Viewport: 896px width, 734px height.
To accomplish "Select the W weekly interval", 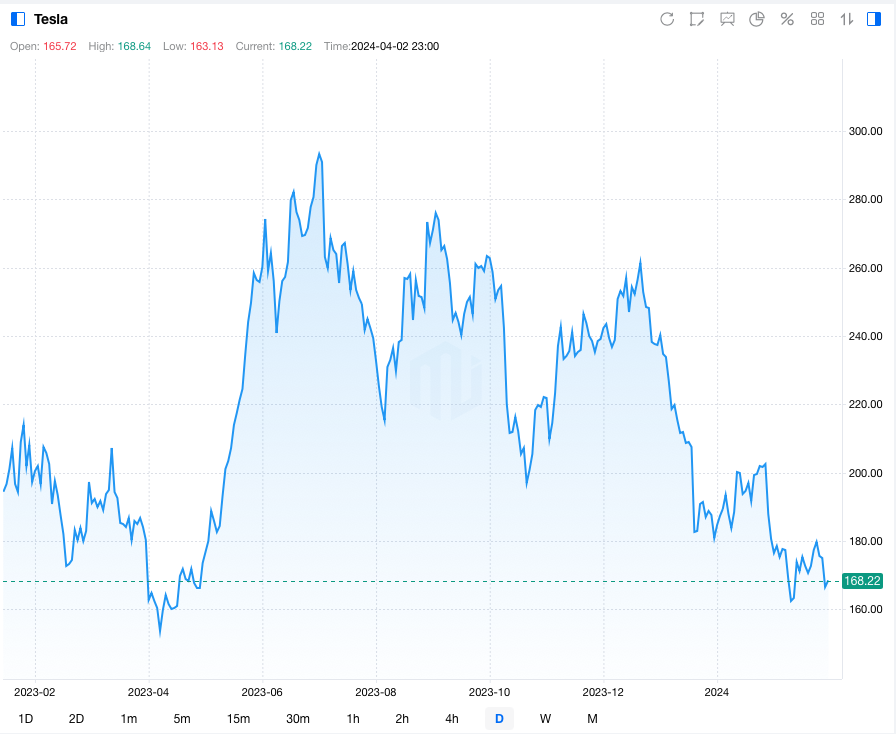I will [545, 718].
